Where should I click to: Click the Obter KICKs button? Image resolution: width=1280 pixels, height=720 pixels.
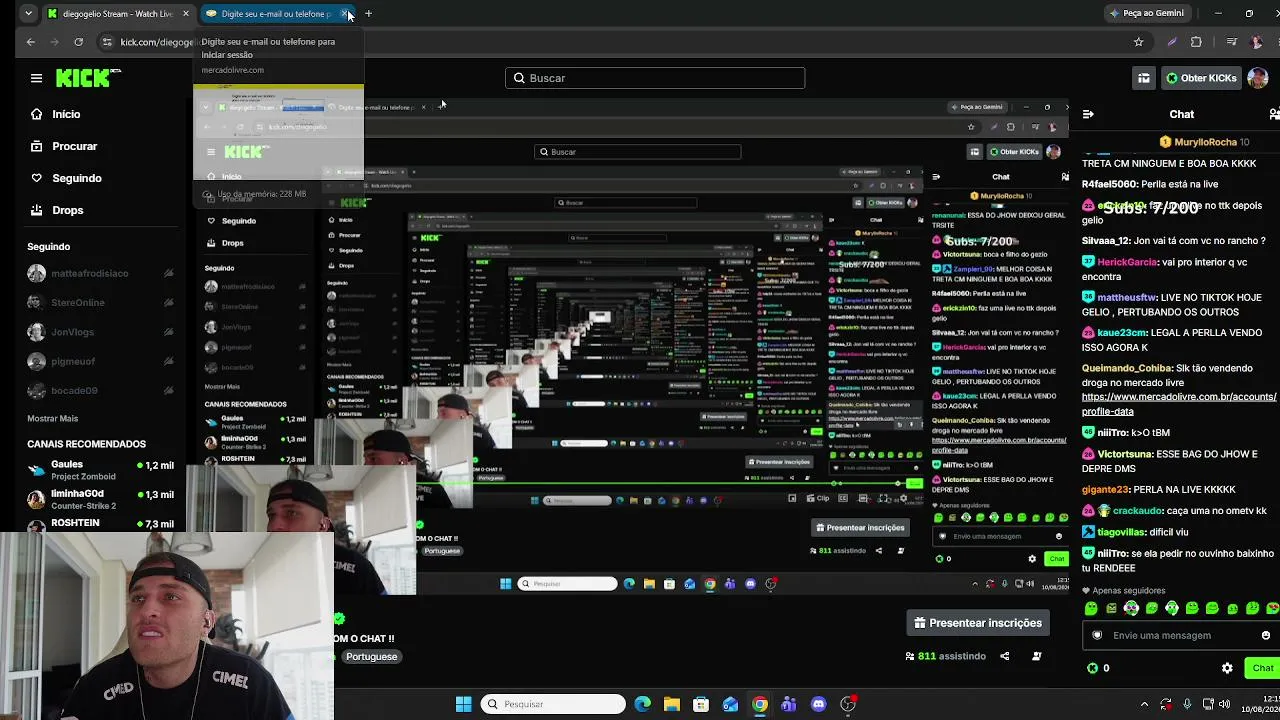click(1201, 78)
